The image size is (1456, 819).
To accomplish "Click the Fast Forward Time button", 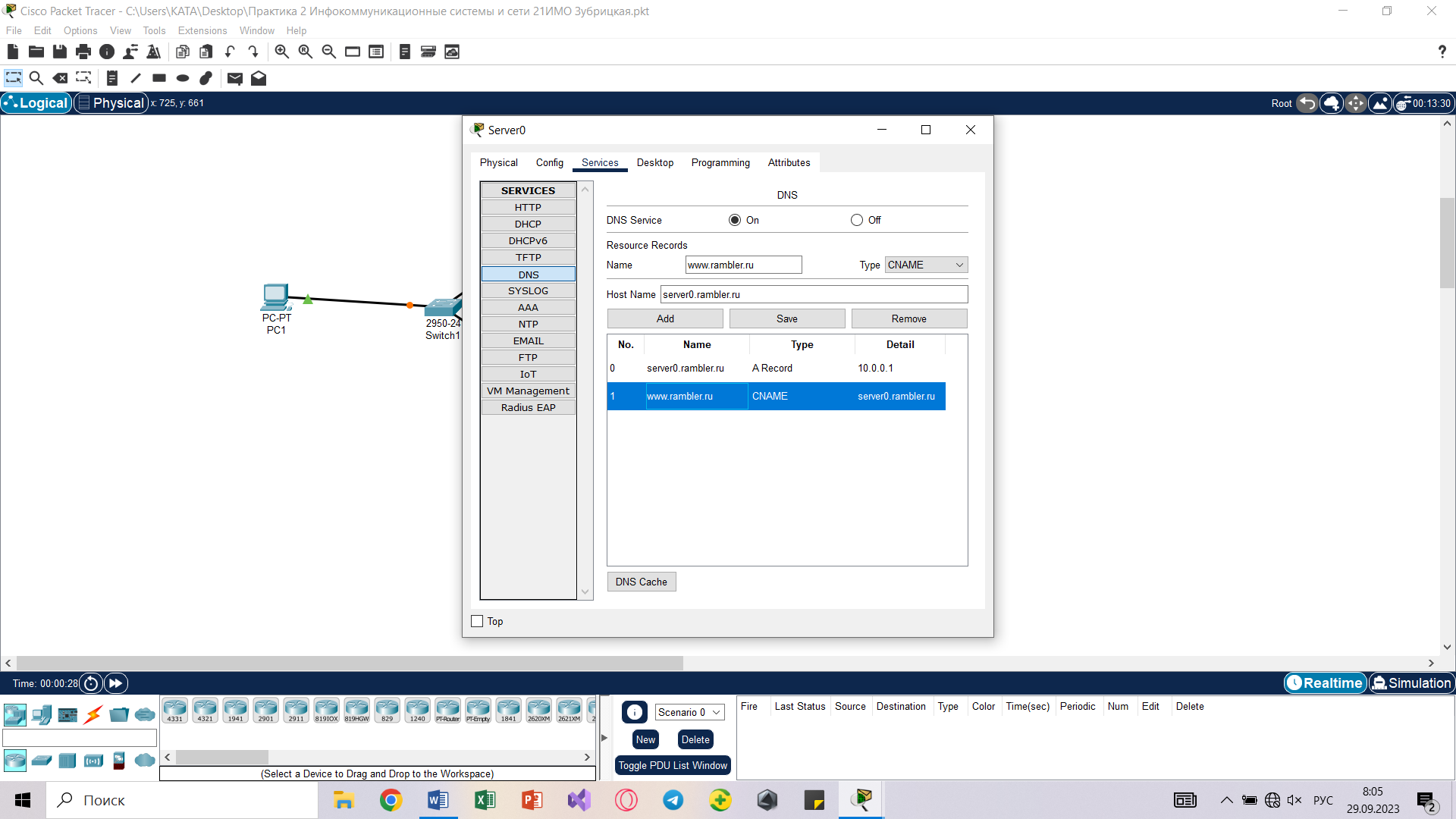I will point(116,683).
